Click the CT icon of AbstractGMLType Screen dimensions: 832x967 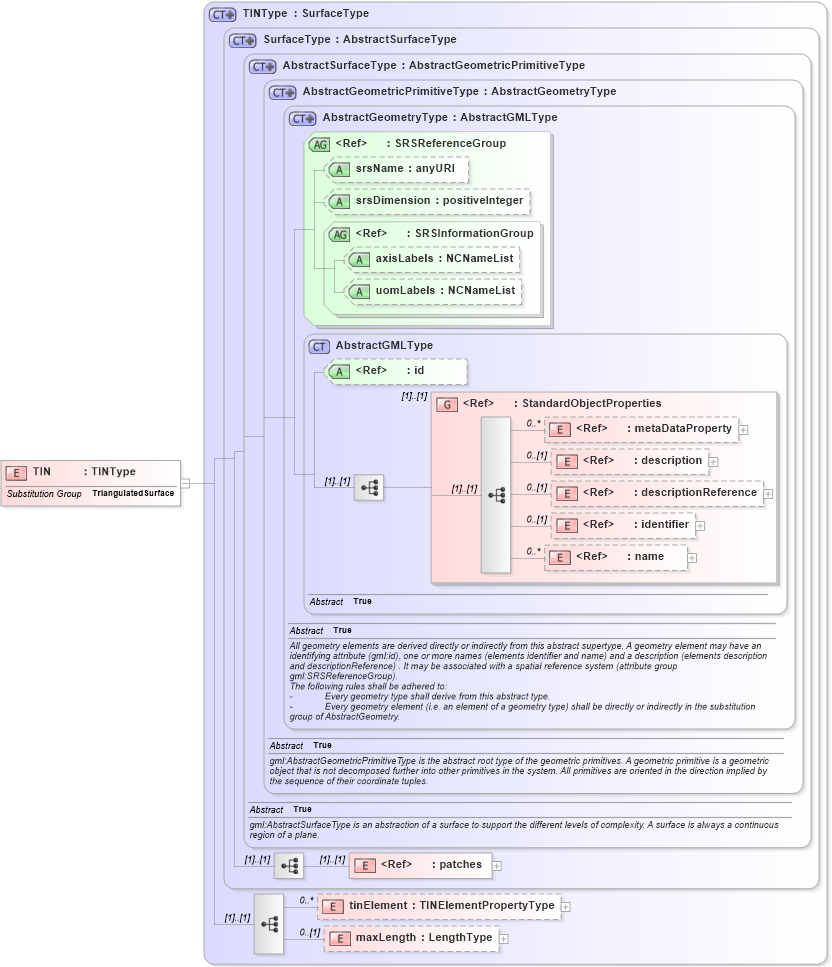click(319, 347)
